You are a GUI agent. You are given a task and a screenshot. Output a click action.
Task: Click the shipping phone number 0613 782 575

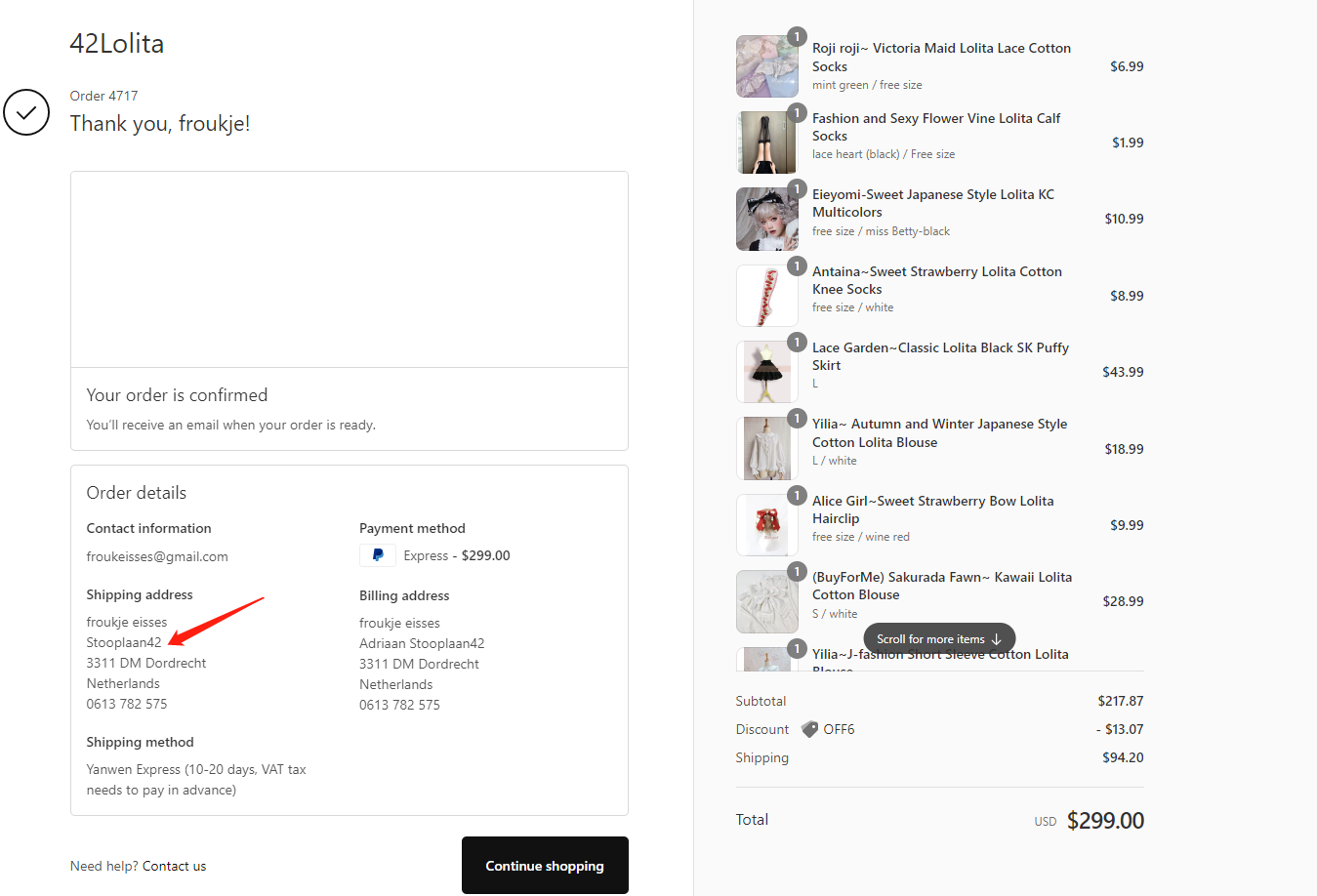coord(127,704)
